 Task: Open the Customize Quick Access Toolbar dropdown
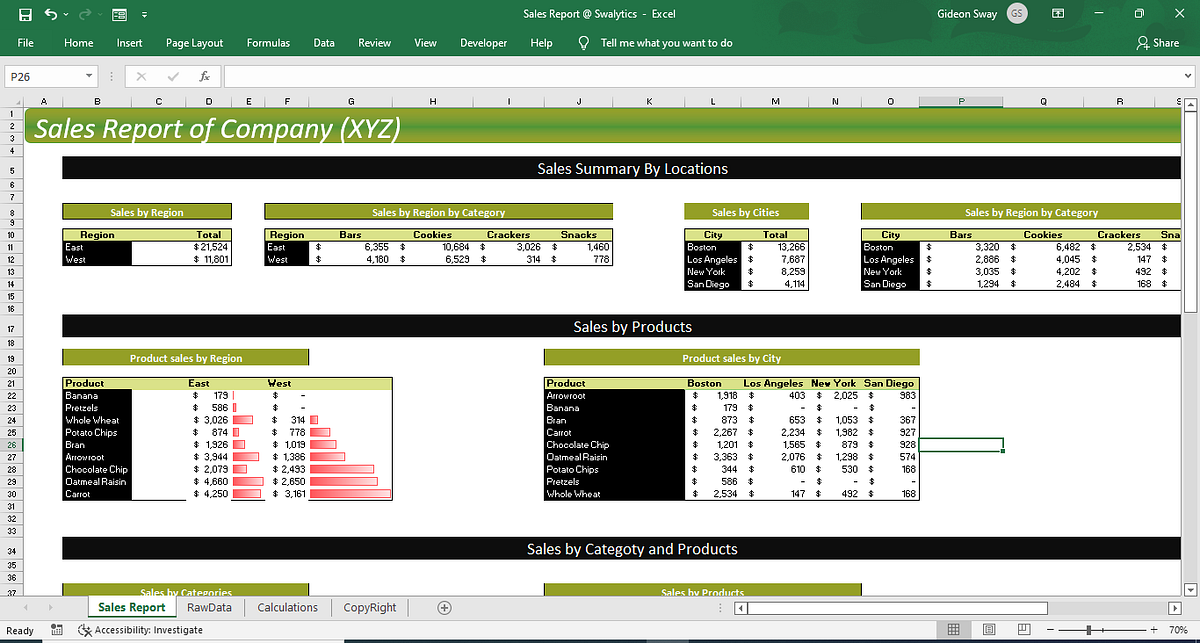tap(143, 14)
